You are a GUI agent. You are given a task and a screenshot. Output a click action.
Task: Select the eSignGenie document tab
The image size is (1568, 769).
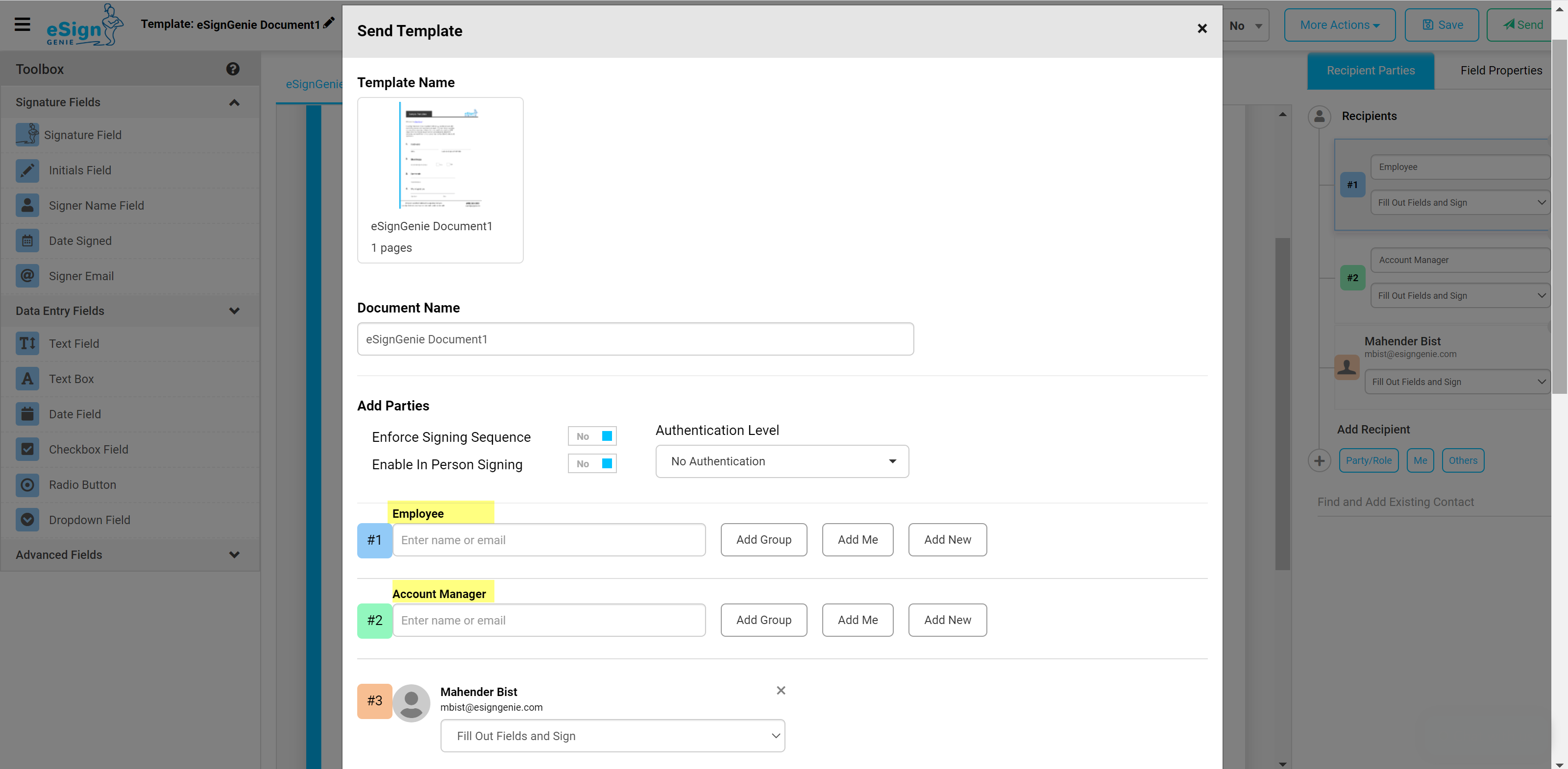click(x=314, y=84)
